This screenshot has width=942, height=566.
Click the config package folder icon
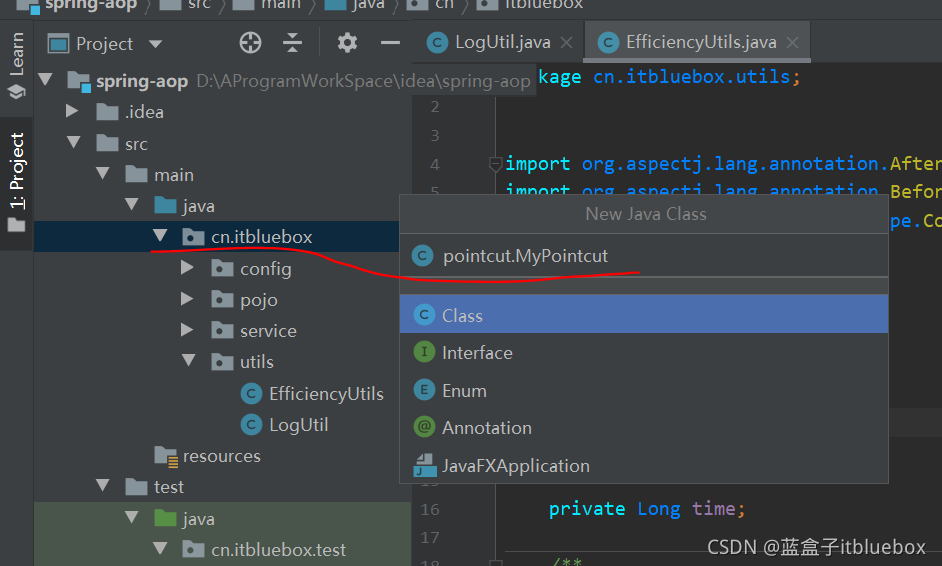[222, 268]
